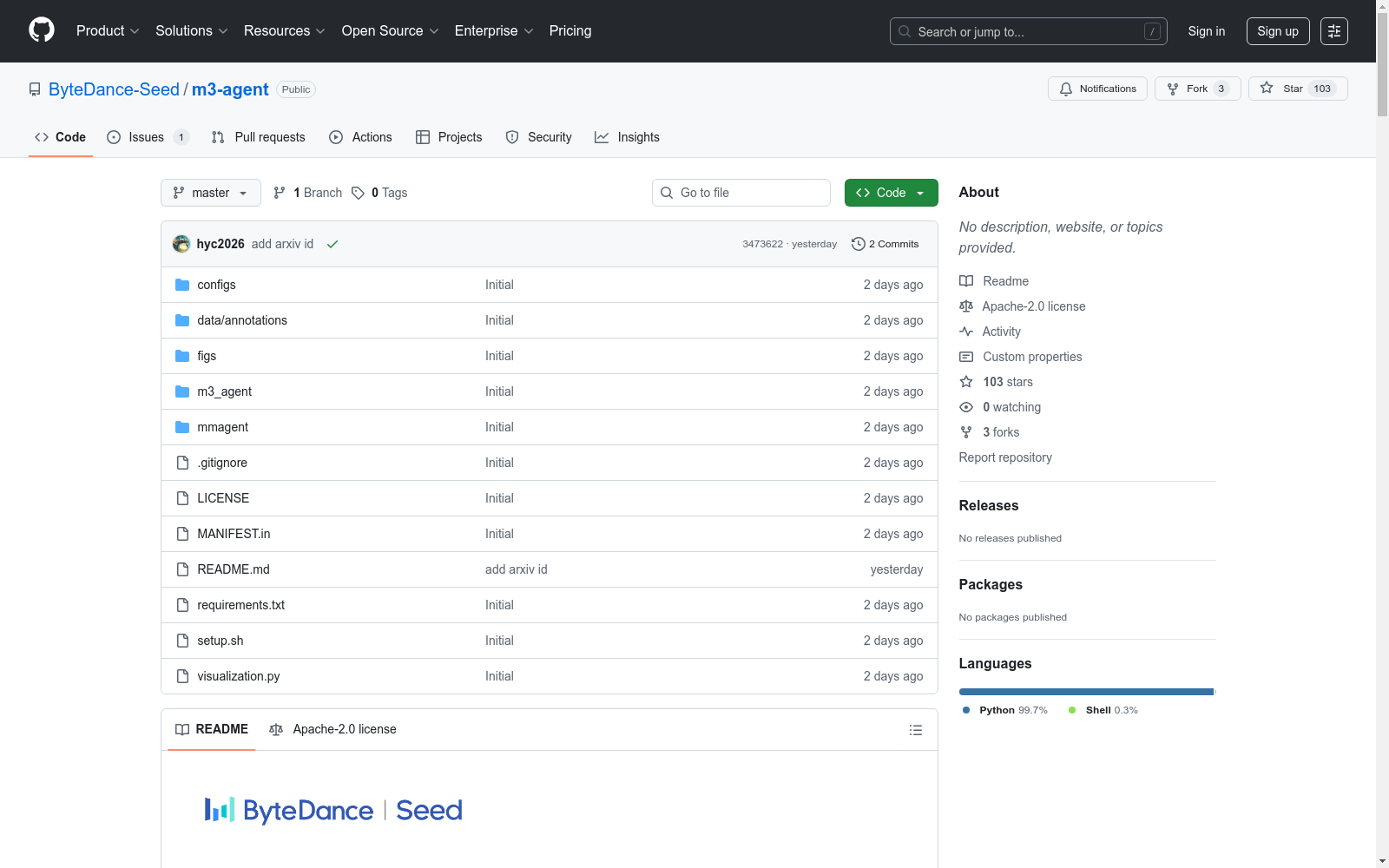Open the m3_agent folder
The image size is (1389, 868).
tap(224, 391)
